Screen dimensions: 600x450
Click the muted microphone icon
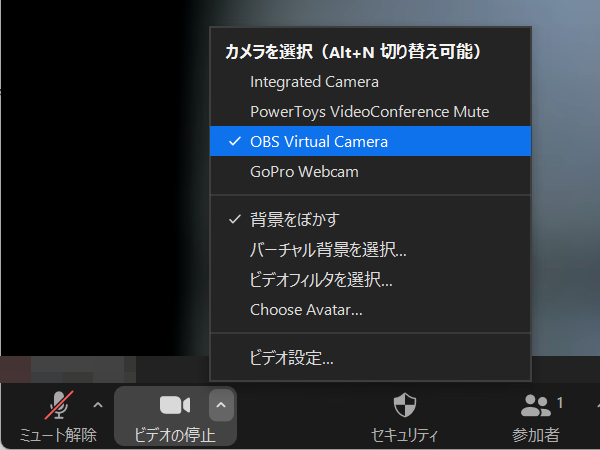pyautogui.click(x=59, y=405)
